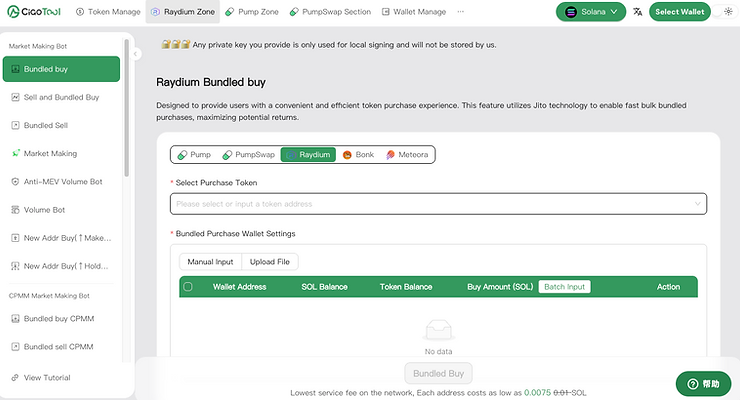
Task: Select Bundled buy in sidebar
Action: 61,69
